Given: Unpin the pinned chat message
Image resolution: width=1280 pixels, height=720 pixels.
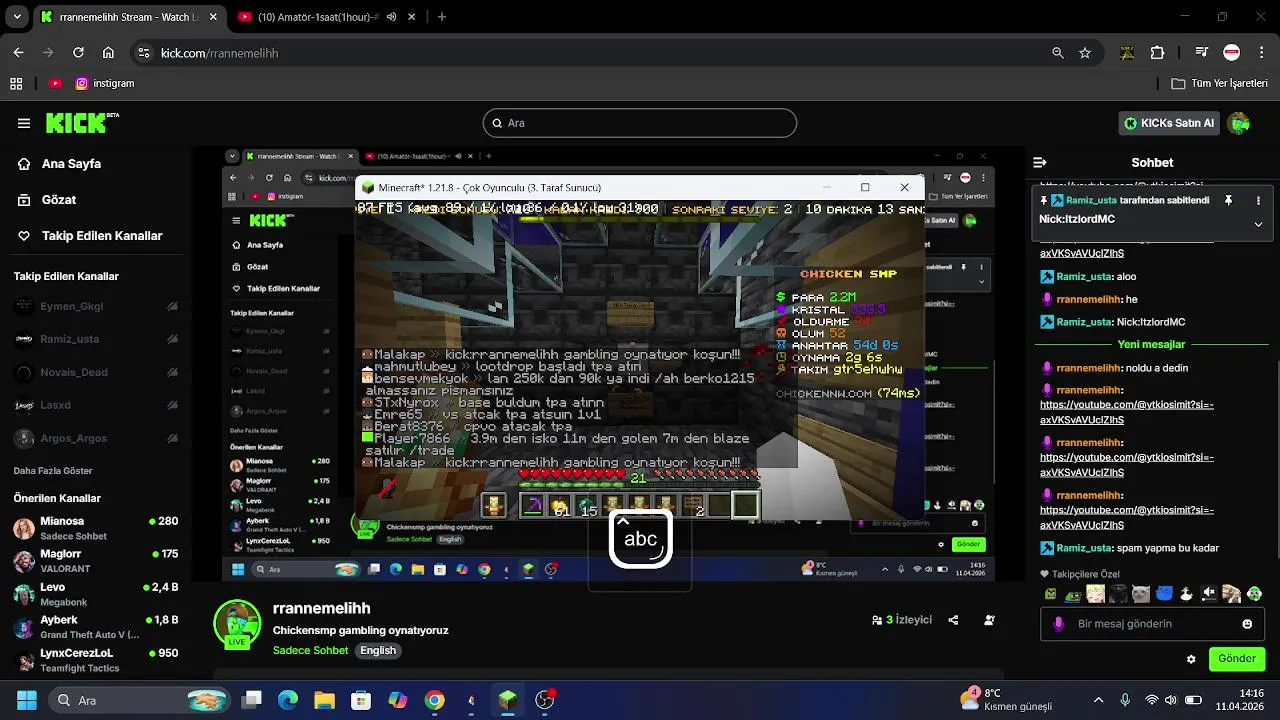Looking at the screenshot, I should [x=1228, y=200].
